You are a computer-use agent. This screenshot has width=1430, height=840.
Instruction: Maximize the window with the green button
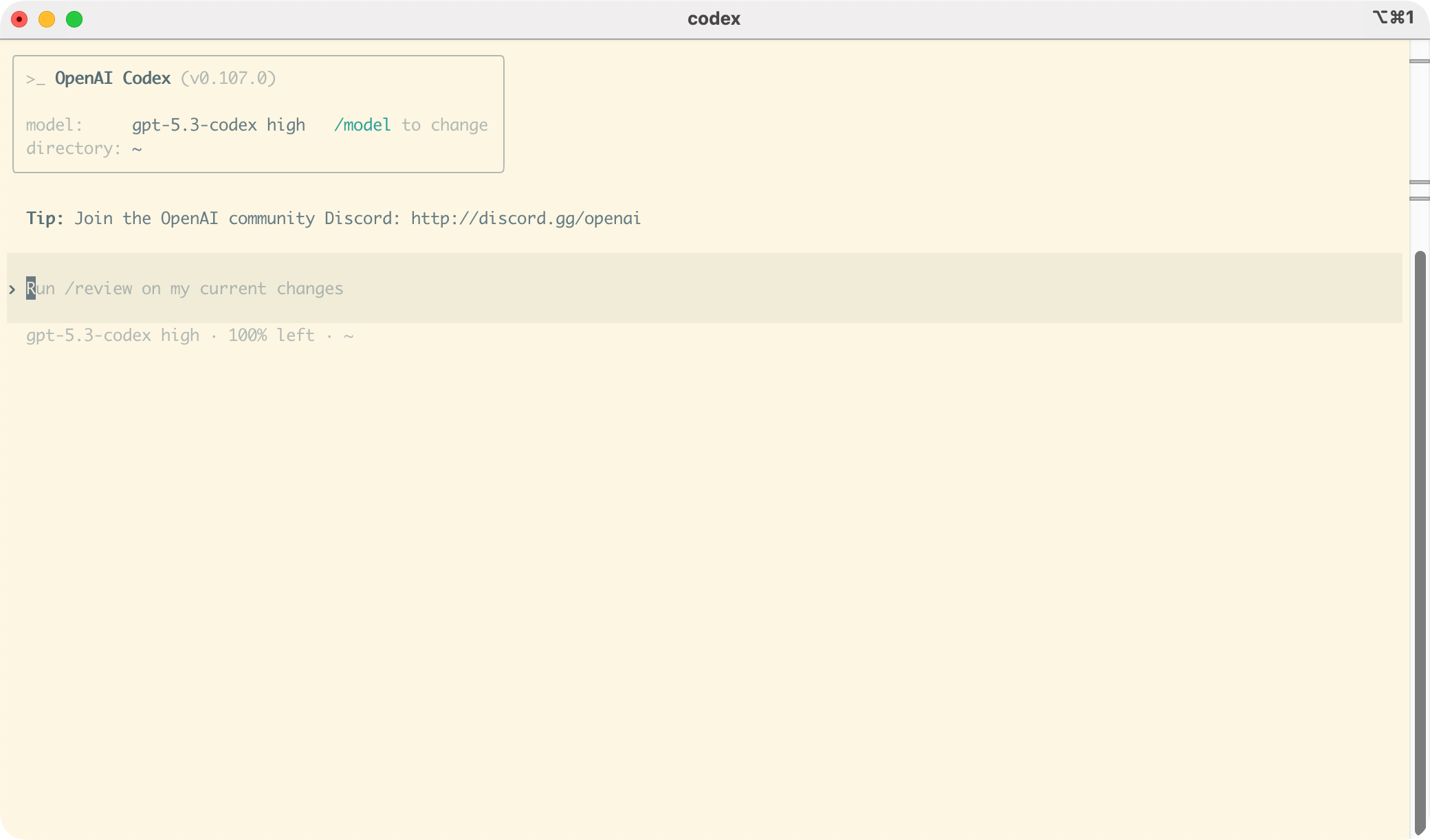pyautogui.click(x=74, y=19)
